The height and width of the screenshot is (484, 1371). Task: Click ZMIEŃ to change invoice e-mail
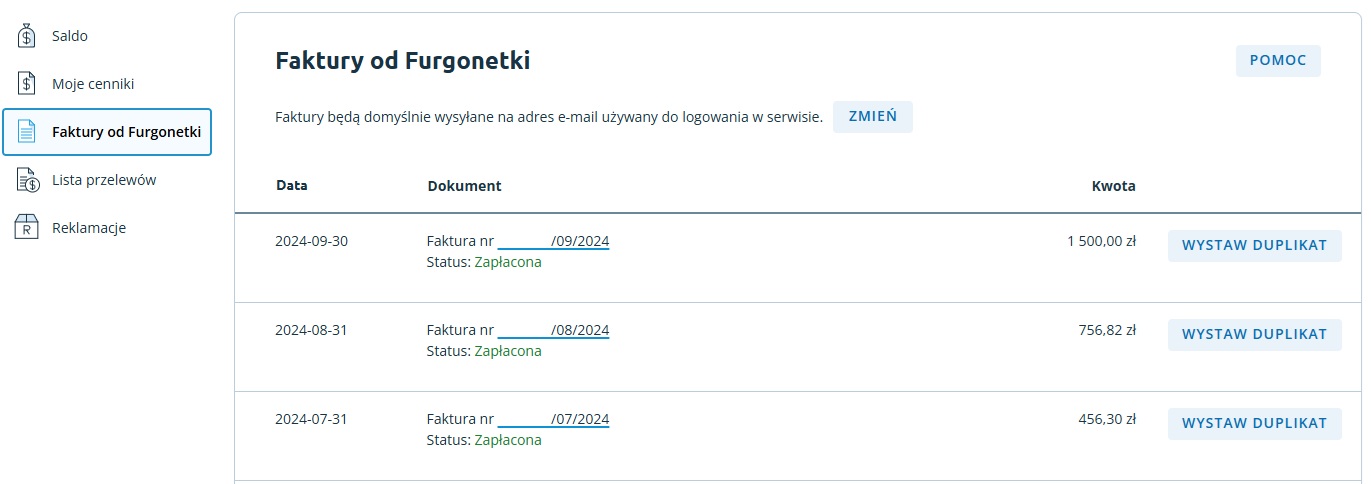(872, 117)
